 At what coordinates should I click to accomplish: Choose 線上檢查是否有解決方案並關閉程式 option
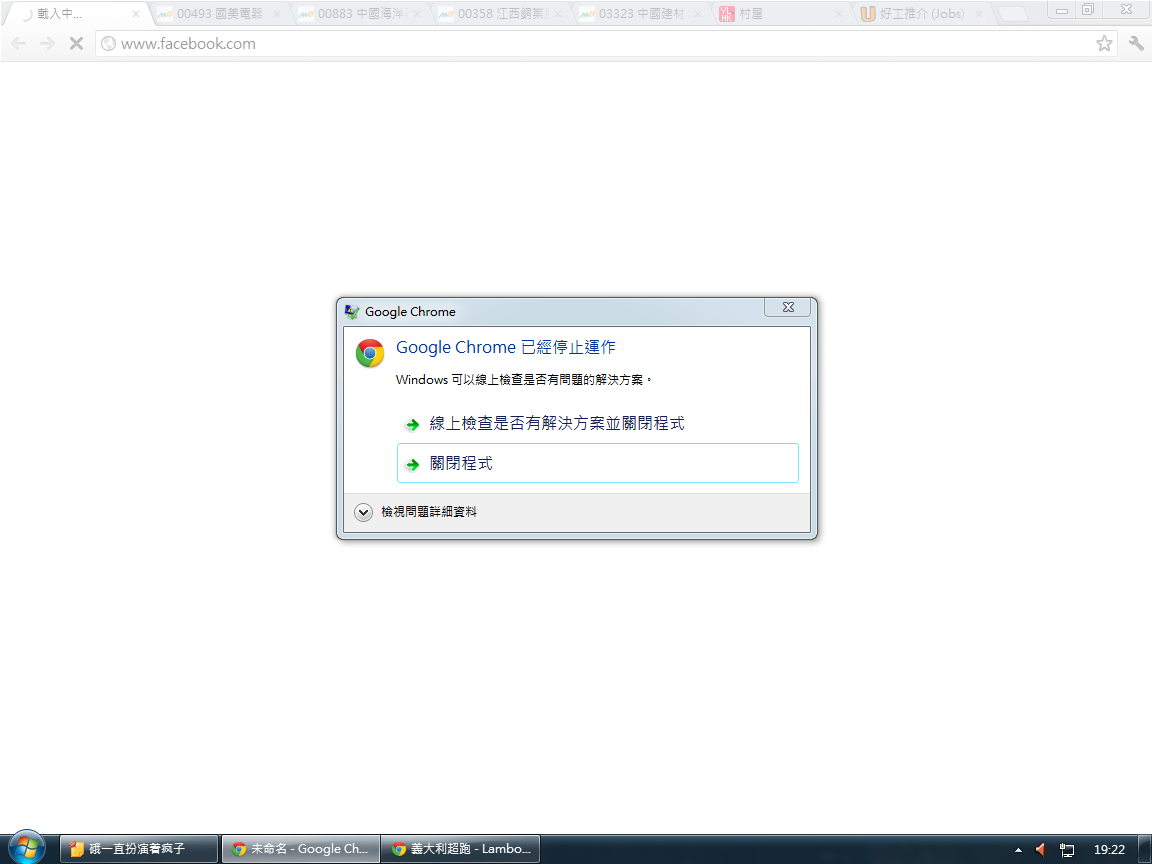click(597, 423)
